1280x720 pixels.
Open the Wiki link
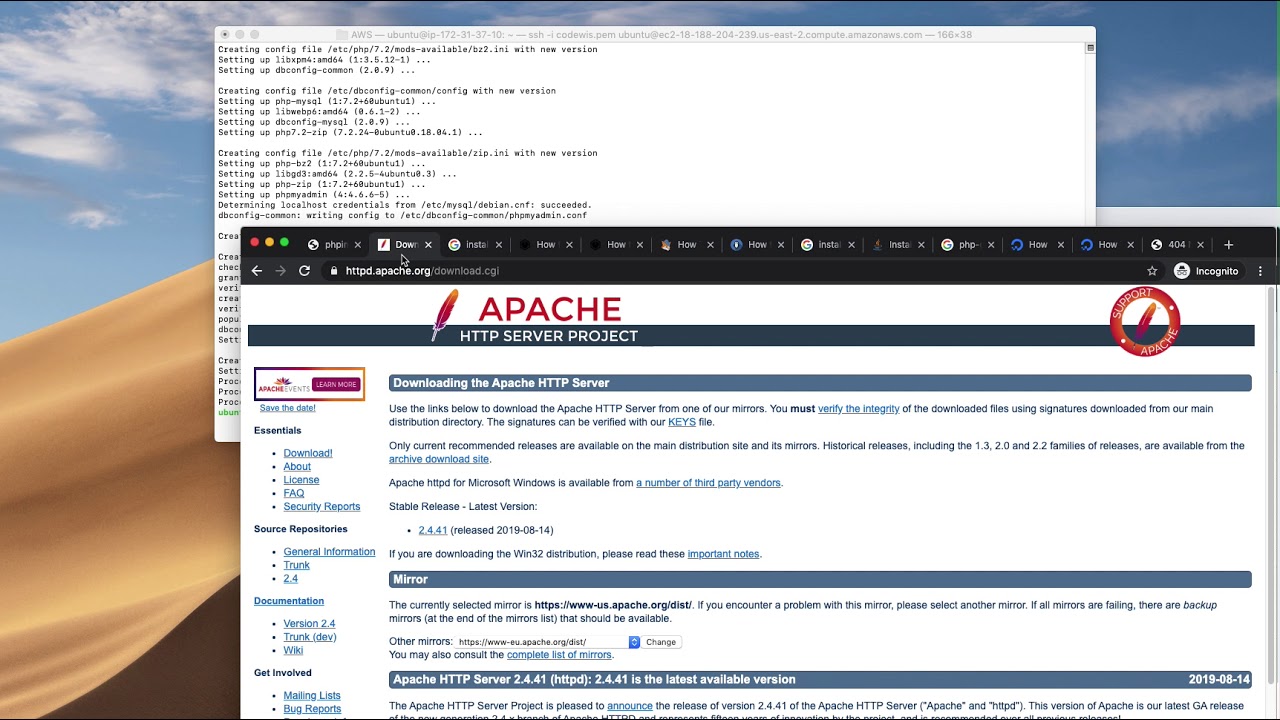[x=293, y=650]
